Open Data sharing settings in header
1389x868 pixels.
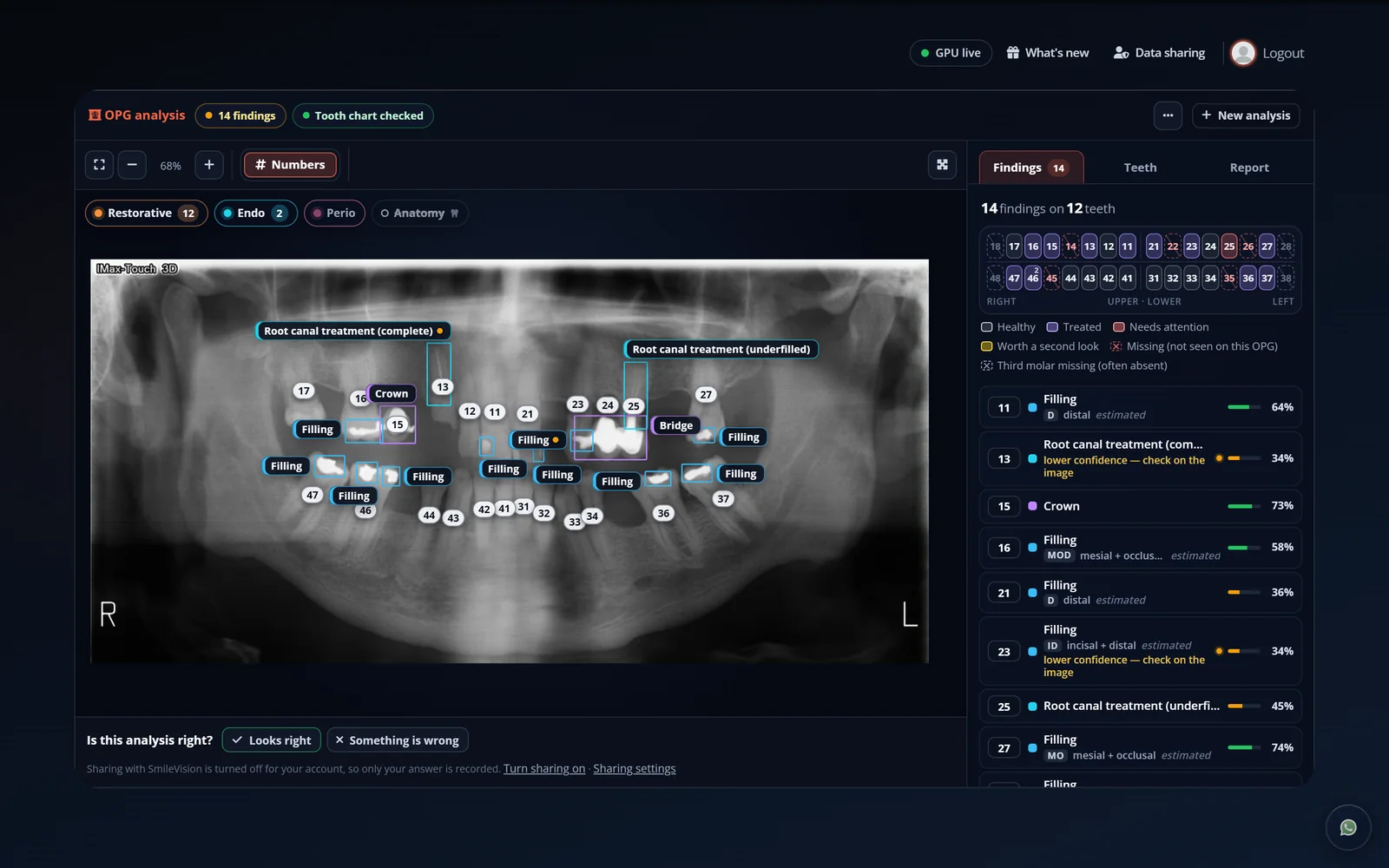click(1160, 53)
